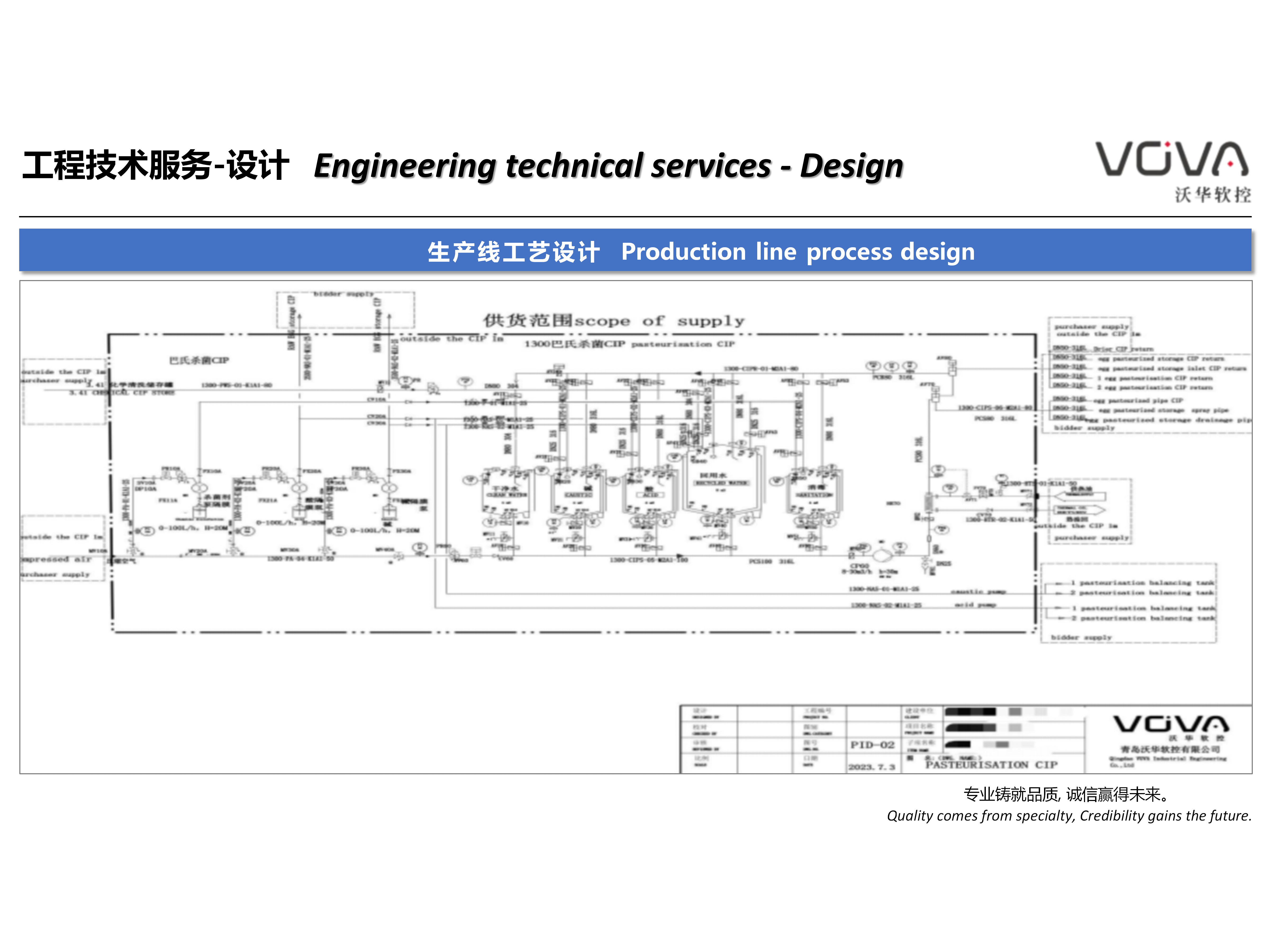Click the 'acid pump' line label
Viewport: 1270px width, 952px height.
tap(976, 605)
